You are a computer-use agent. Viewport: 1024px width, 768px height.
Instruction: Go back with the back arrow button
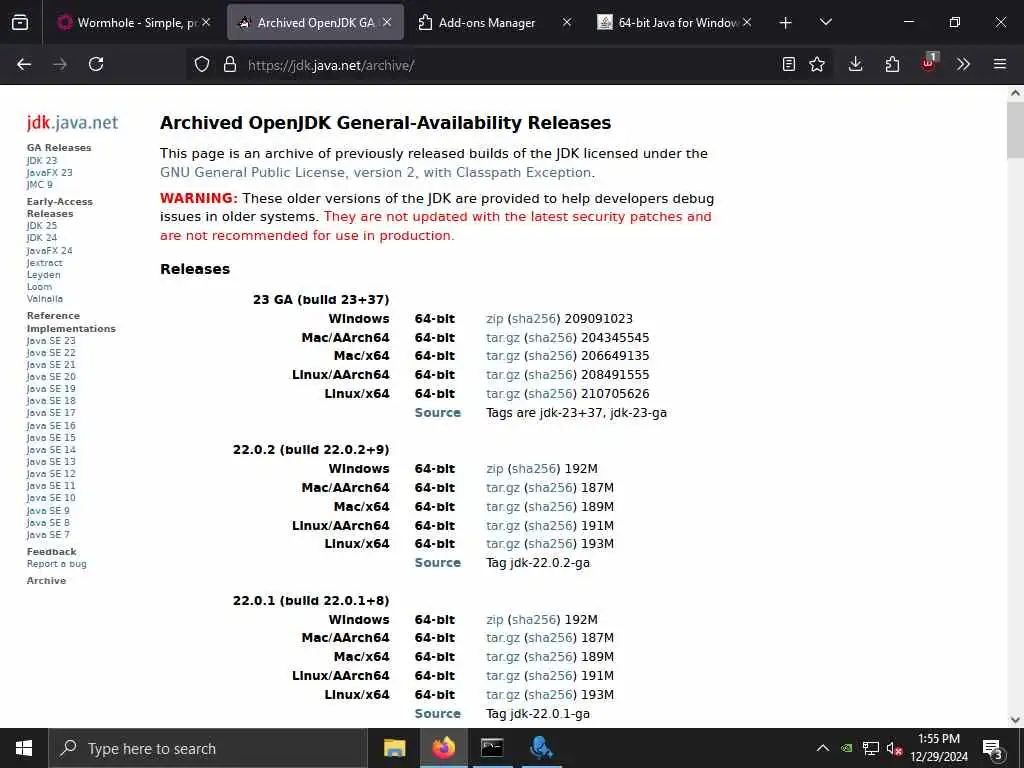24,64
